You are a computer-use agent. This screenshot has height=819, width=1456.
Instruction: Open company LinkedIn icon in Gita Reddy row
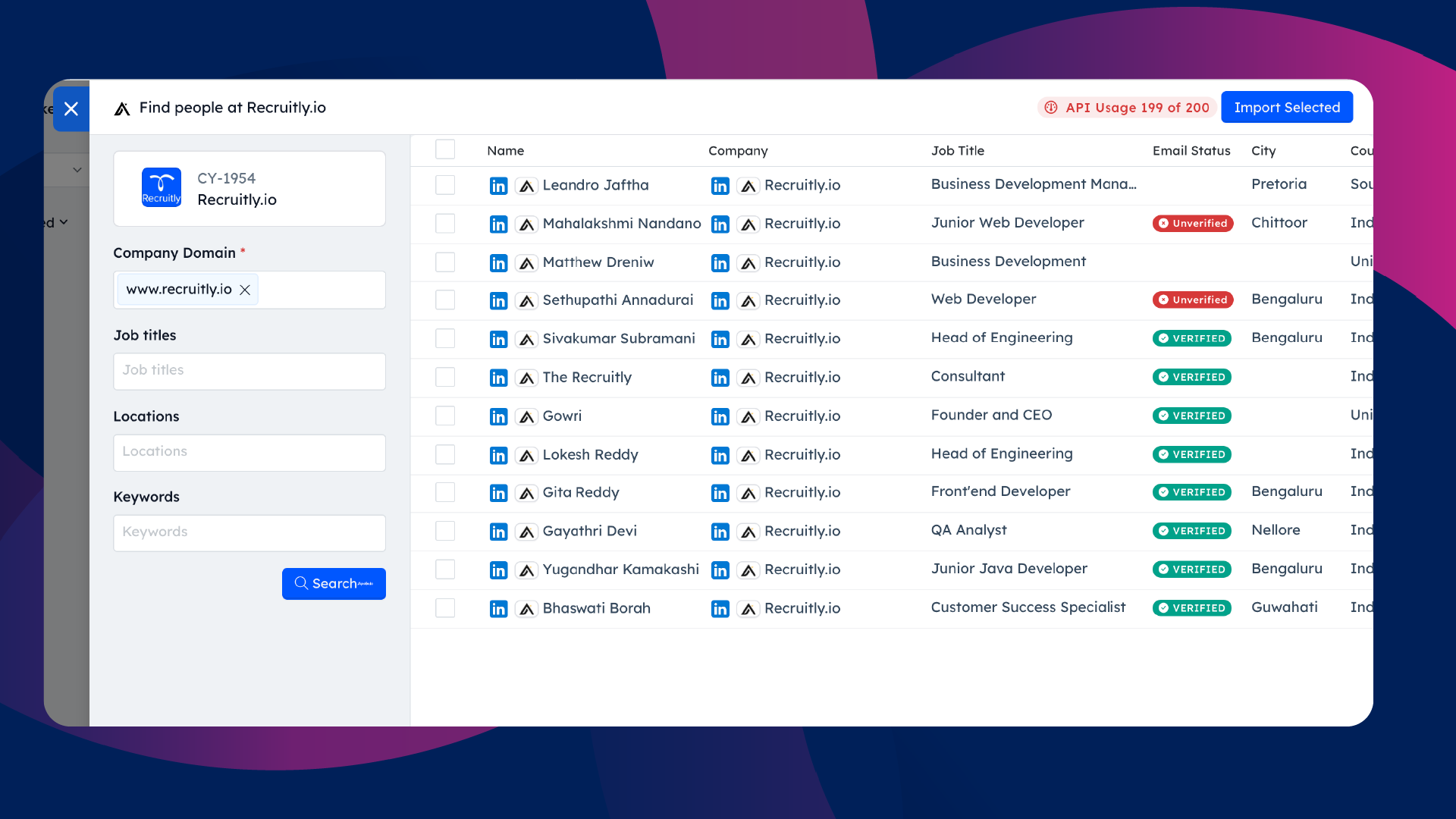click(x=720, y=493)
